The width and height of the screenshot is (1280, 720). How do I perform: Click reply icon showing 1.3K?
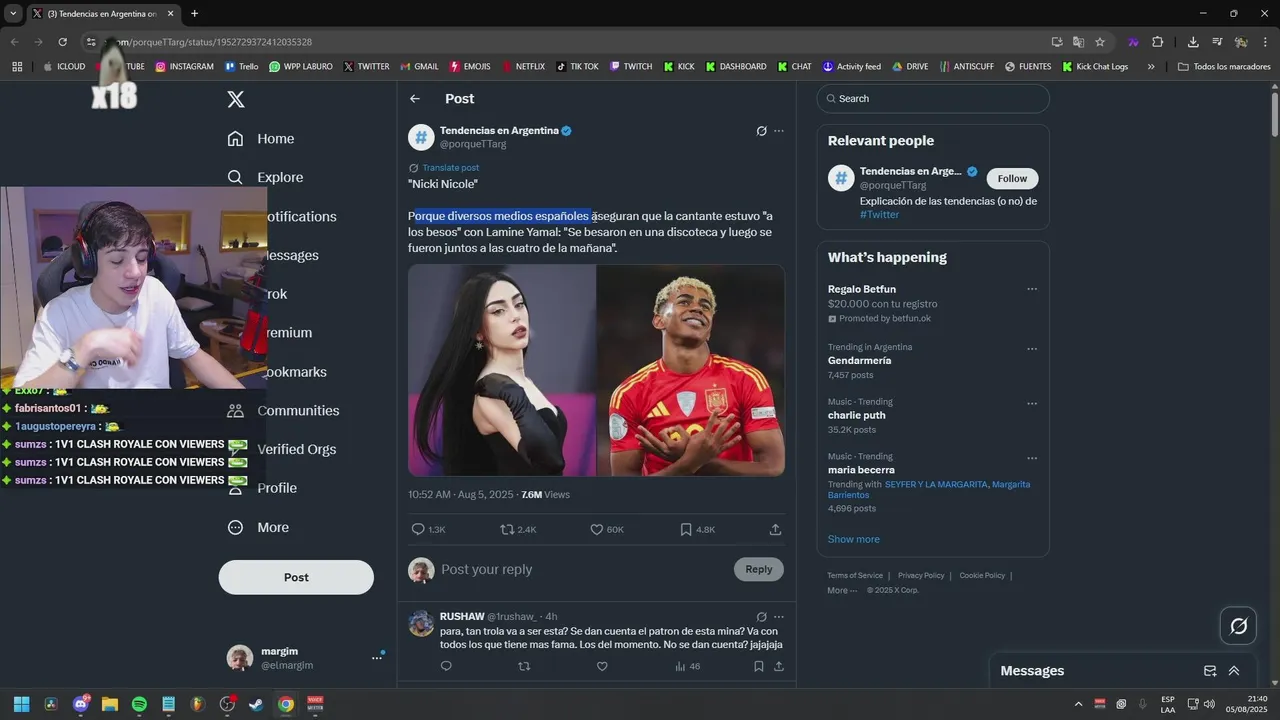click(428, 529)
